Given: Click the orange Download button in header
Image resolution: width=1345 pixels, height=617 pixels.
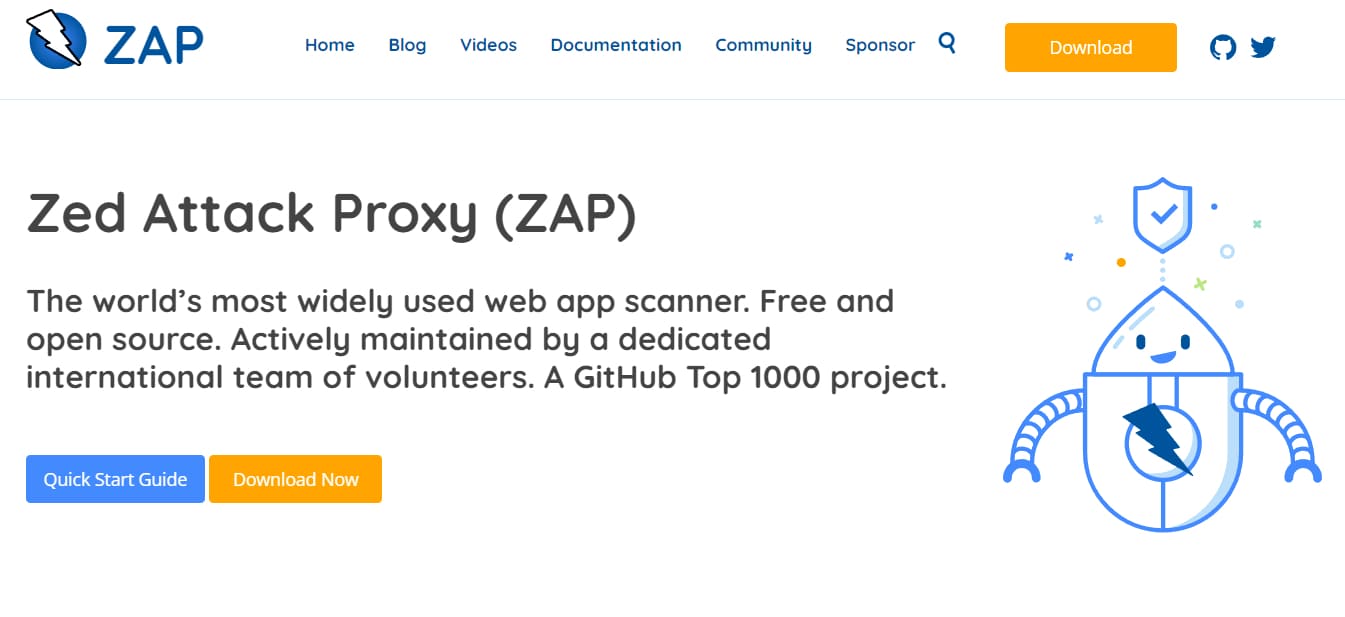Looking at the screenshot, I should pyautogui.click(x=1090, y=47).
